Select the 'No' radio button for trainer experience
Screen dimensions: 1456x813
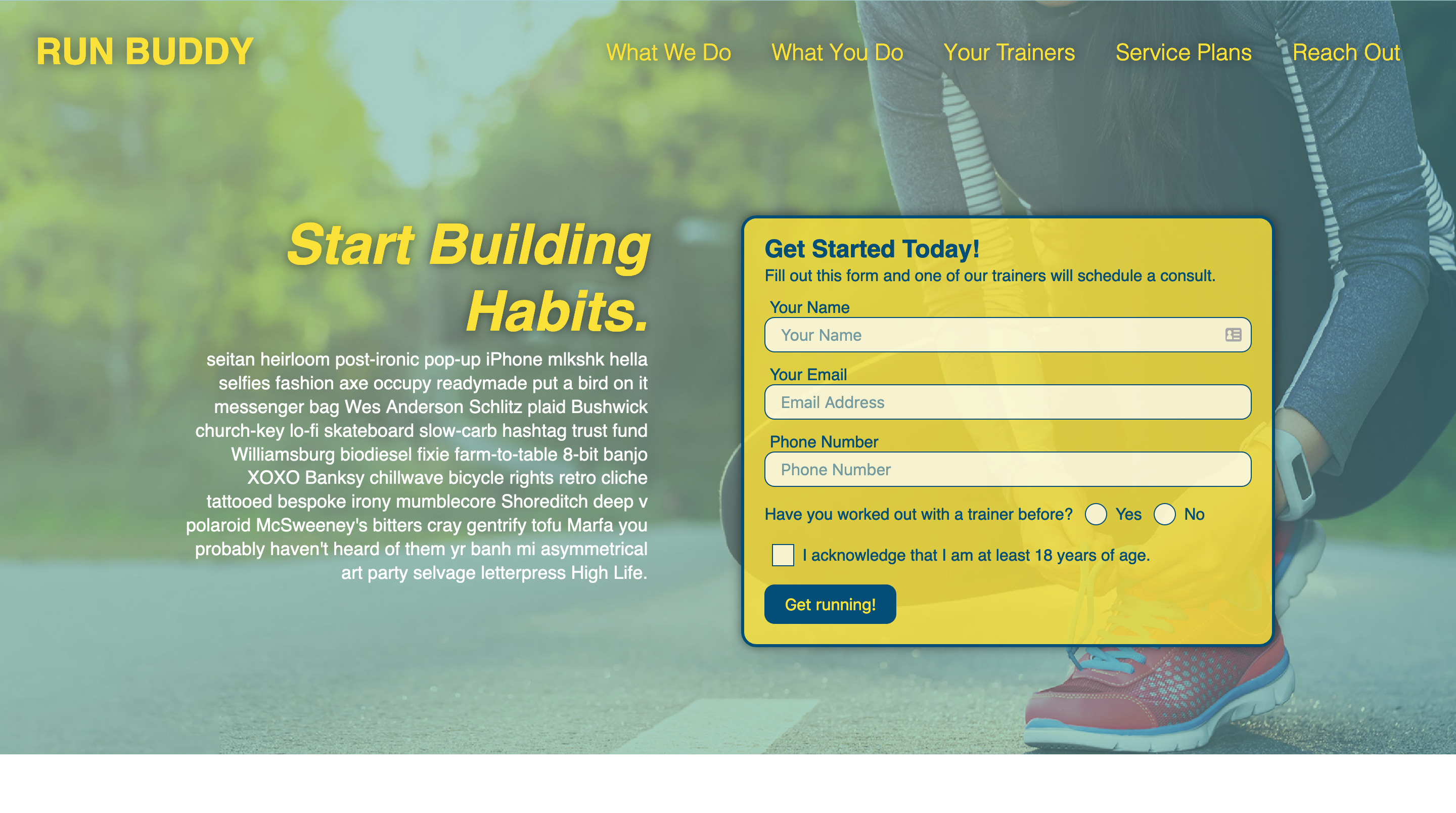(1164, 514)
